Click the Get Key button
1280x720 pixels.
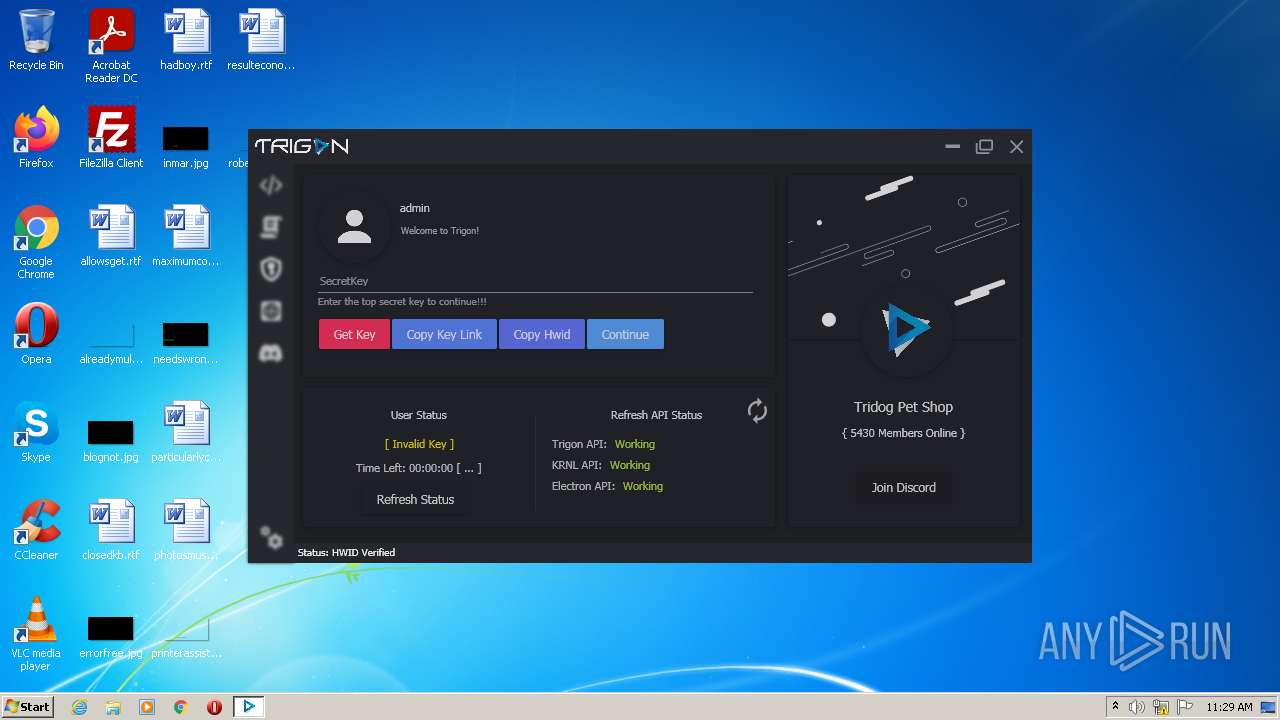(x=354, y=334)
